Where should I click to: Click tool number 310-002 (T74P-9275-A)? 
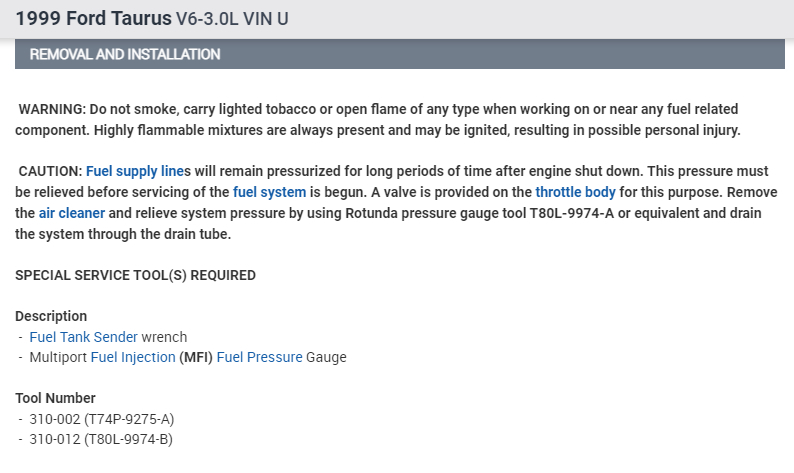pos(102,419)
